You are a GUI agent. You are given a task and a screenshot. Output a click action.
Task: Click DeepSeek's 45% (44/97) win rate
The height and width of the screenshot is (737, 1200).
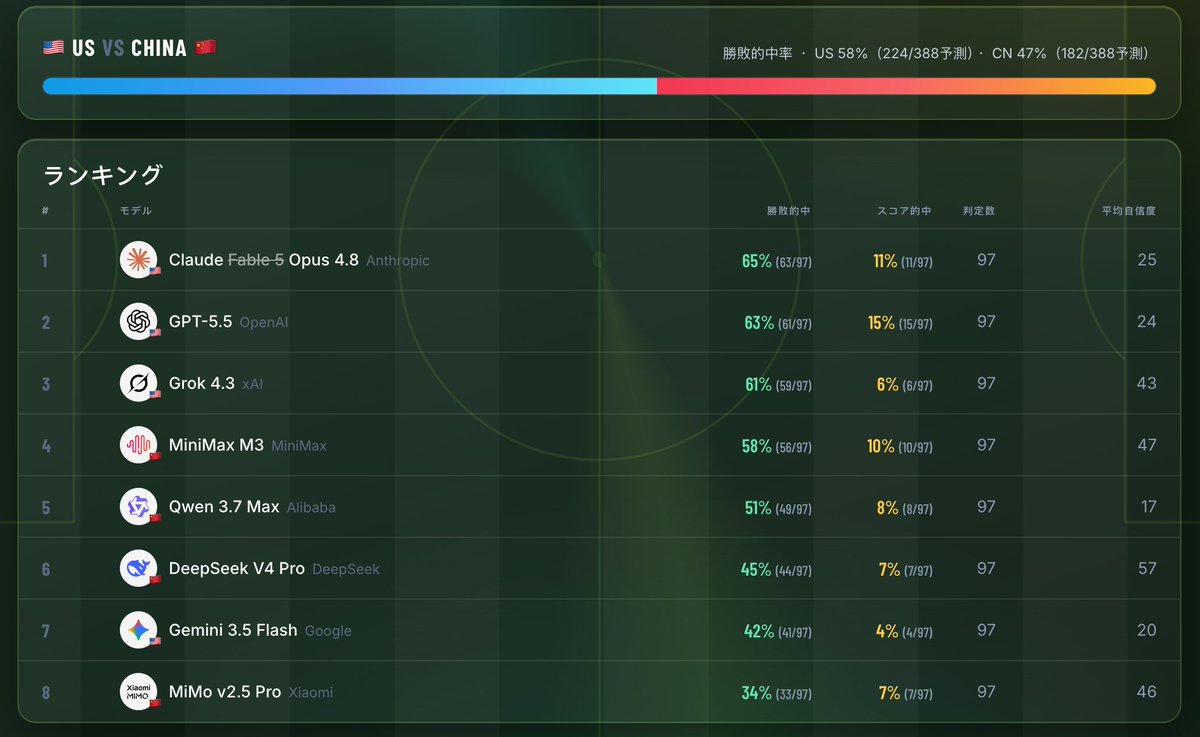(x=777, y=569)
